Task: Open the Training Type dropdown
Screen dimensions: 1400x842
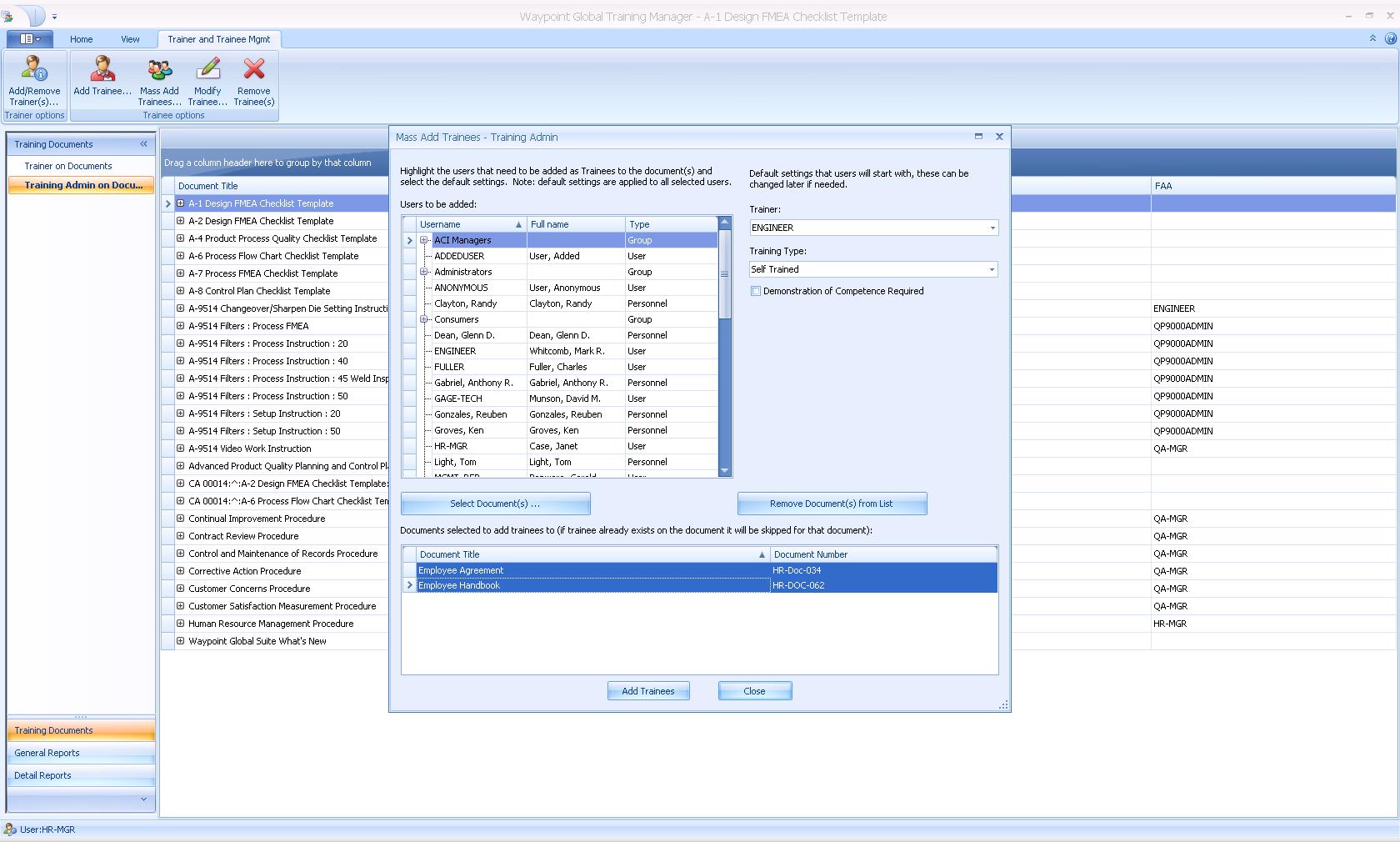Action: pyautogui.click(x=992, y=269)
